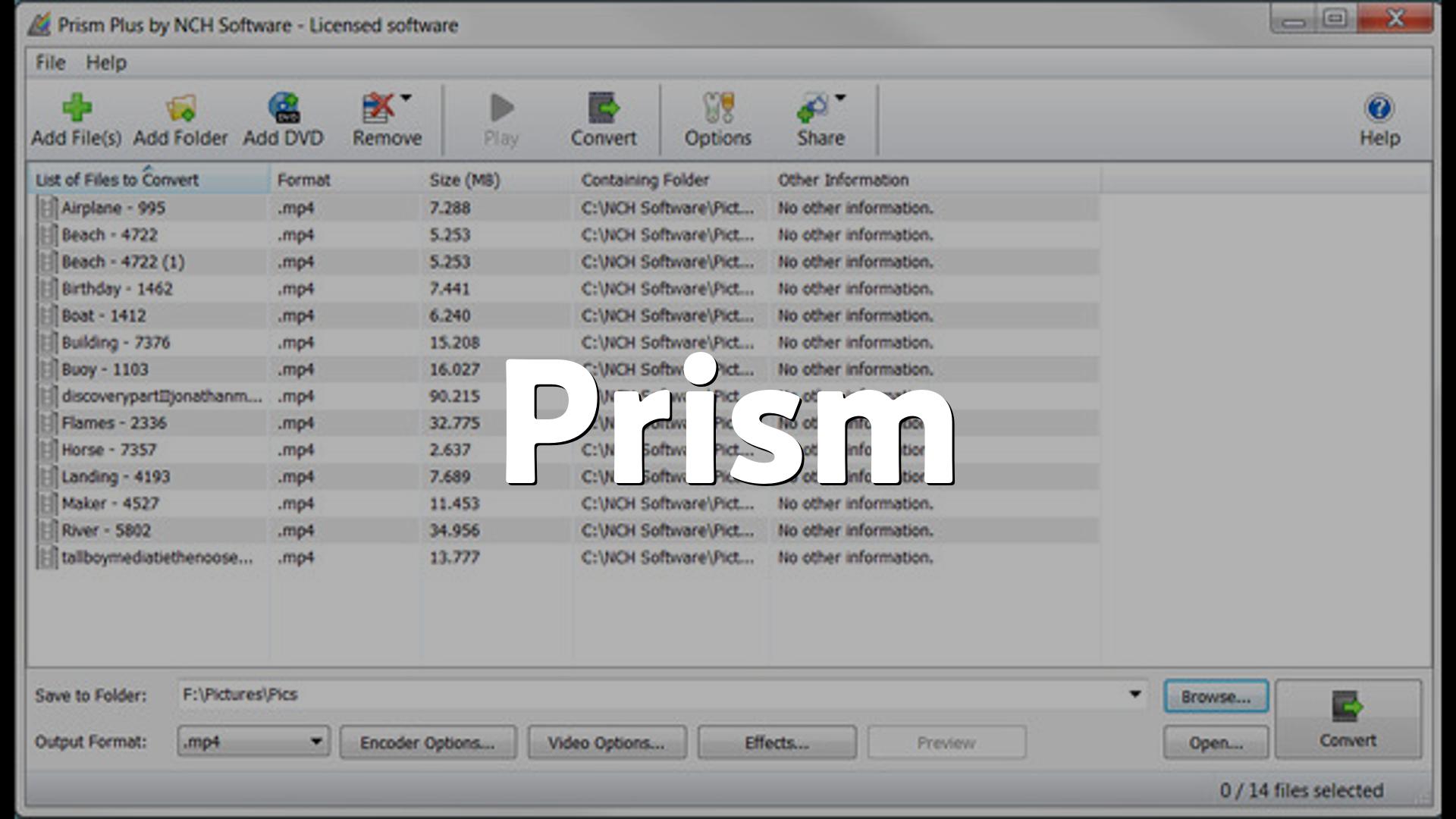Click the blue Help question mark icon
The image size is (1456, 819).
click(1379, 108)
